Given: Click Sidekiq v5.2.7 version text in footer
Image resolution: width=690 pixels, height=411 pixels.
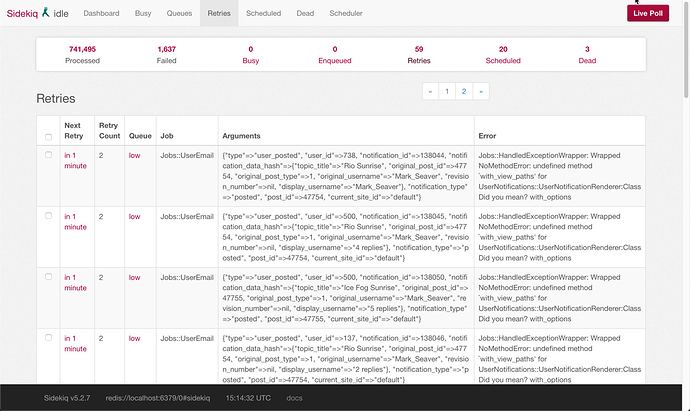Looking at the screenshot, I should point(67,398).
